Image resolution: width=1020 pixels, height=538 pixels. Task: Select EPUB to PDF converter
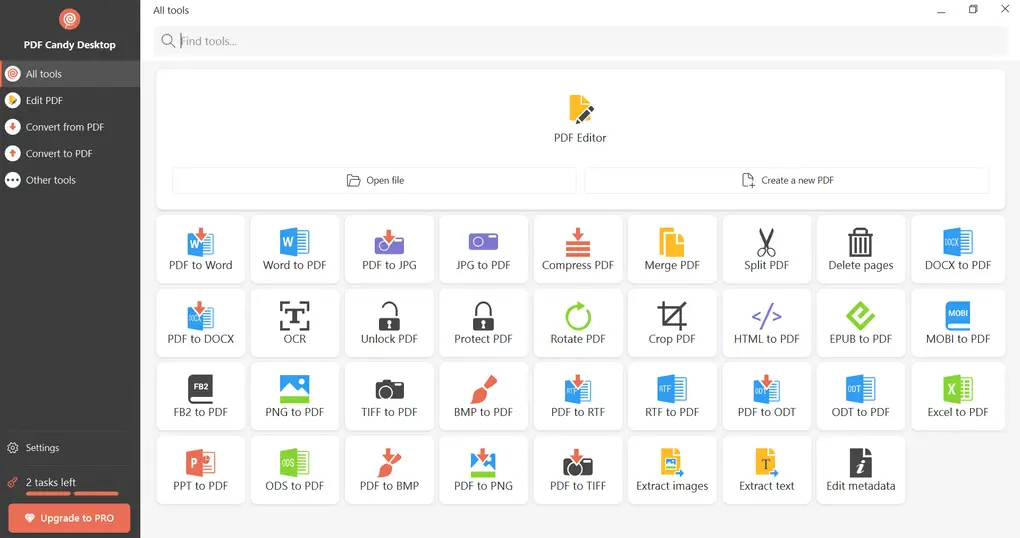(861, 323)
